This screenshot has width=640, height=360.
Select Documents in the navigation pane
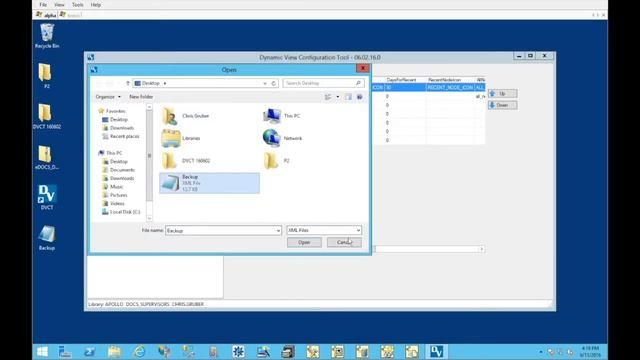(x=118, y=170)
